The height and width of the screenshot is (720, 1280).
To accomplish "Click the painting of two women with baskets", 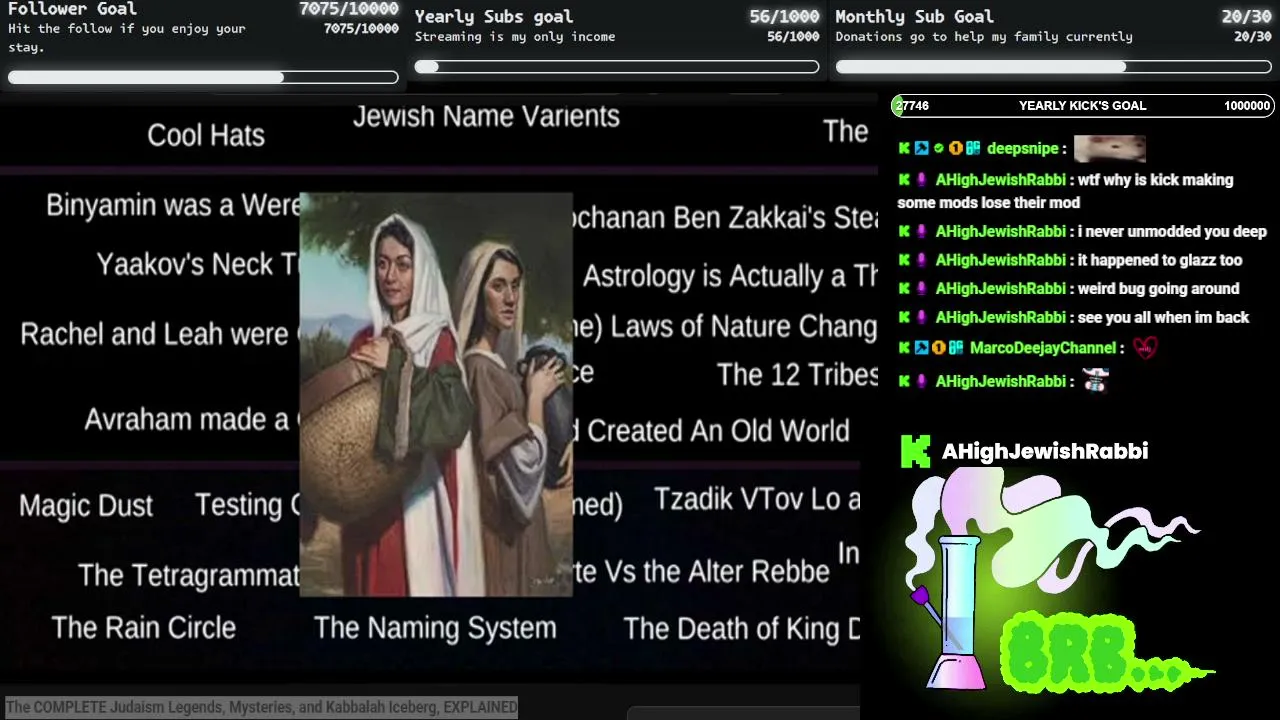I will [436, 395].
